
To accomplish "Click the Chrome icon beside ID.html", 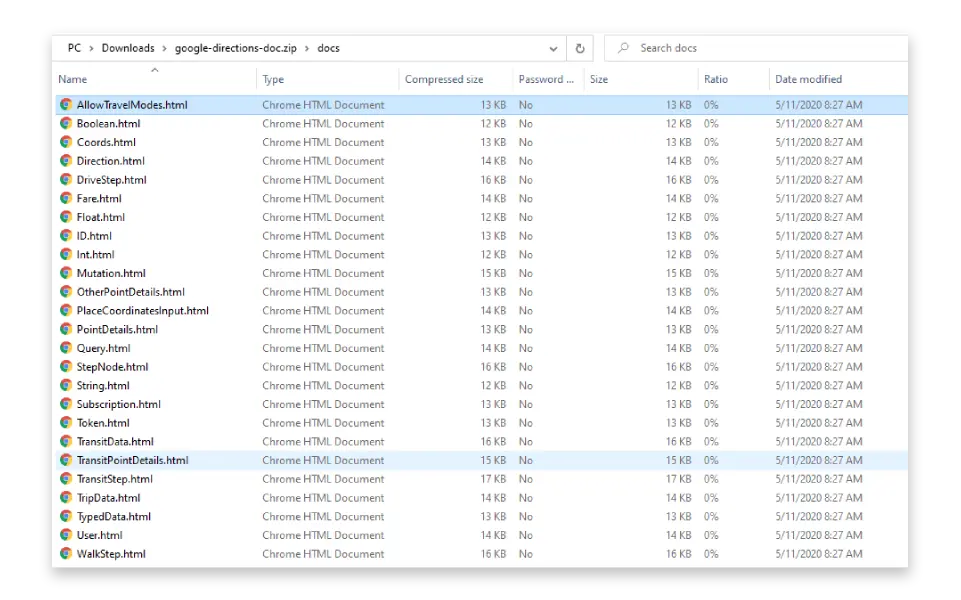I will tap(66, 235).
